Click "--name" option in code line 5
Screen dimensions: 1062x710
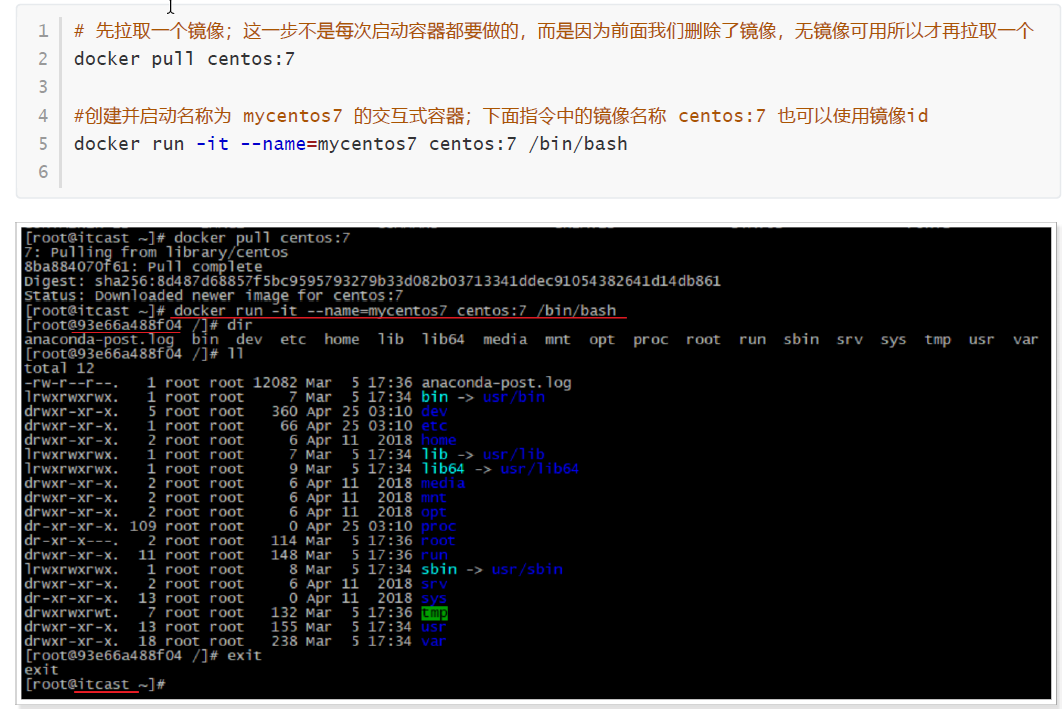click(273, 144)
